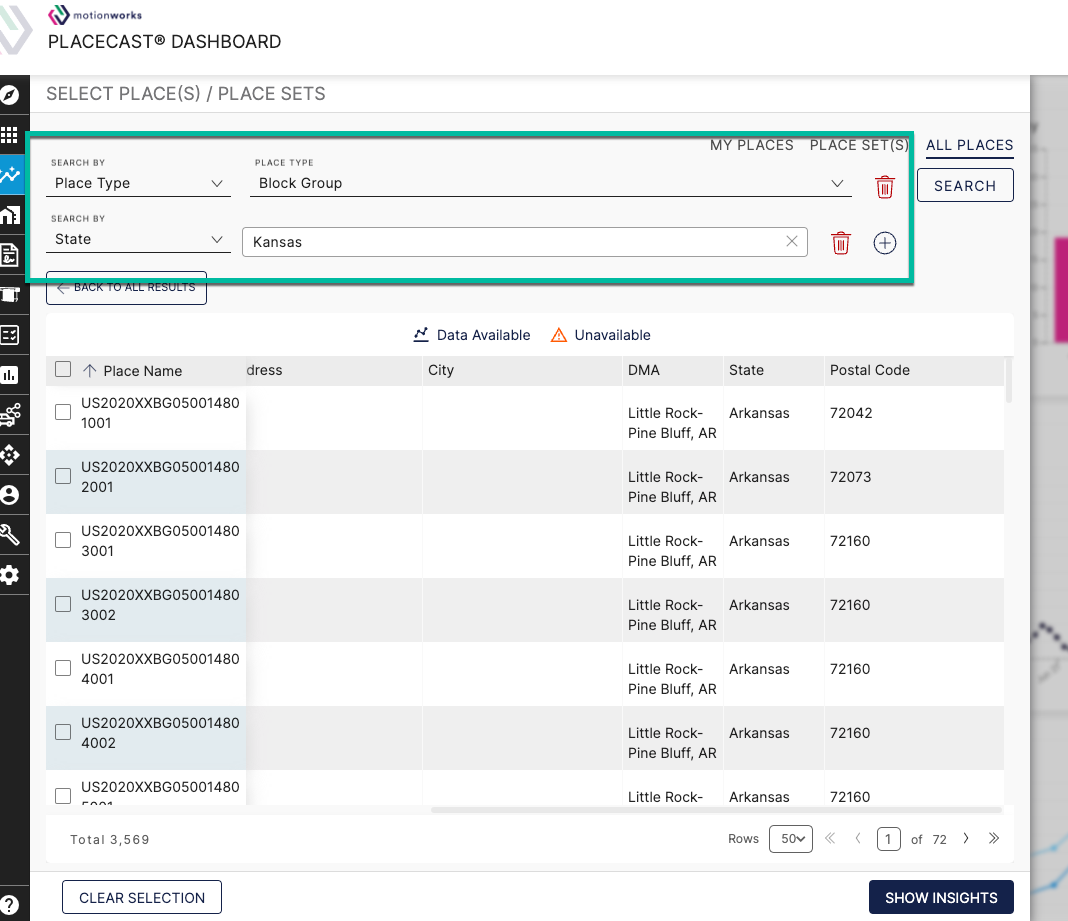Check the US2020XXBG050014804002 row
Image resolution: width=1068 pixels, height=921 pixels.
63,732
